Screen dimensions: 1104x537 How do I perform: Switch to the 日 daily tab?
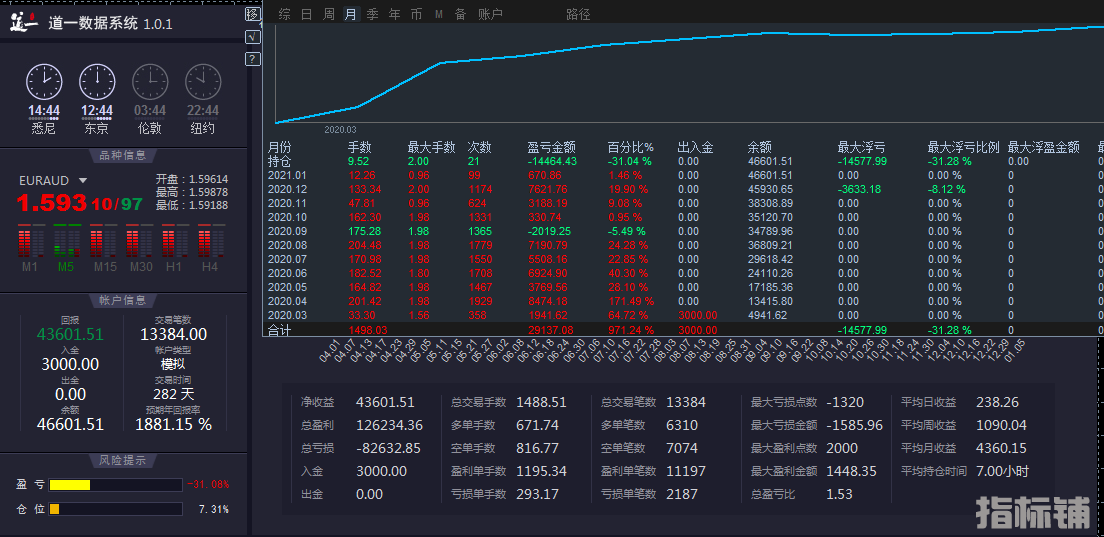click(x=306, y=14)
